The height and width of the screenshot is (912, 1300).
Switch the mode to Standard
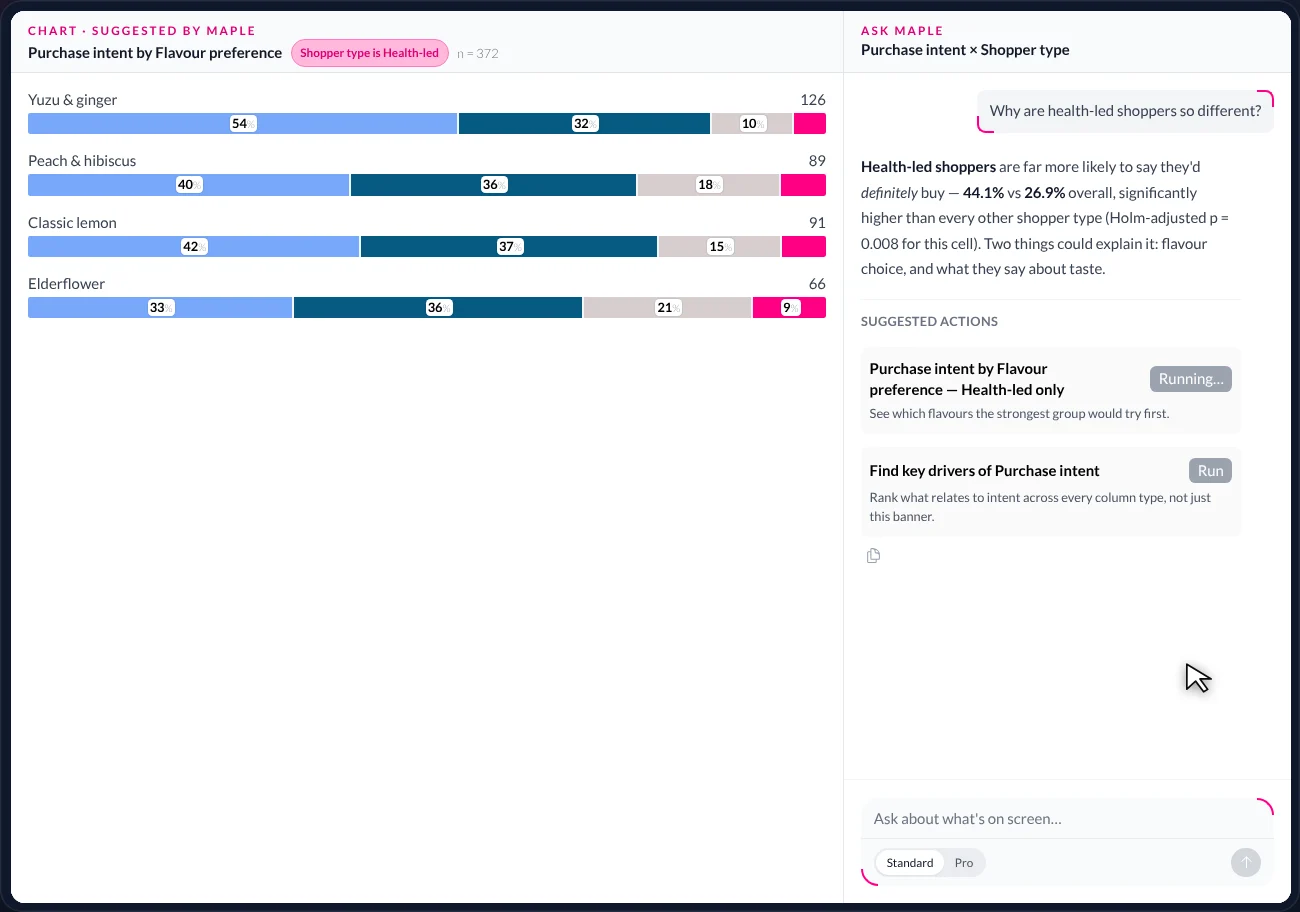[910, 863]
